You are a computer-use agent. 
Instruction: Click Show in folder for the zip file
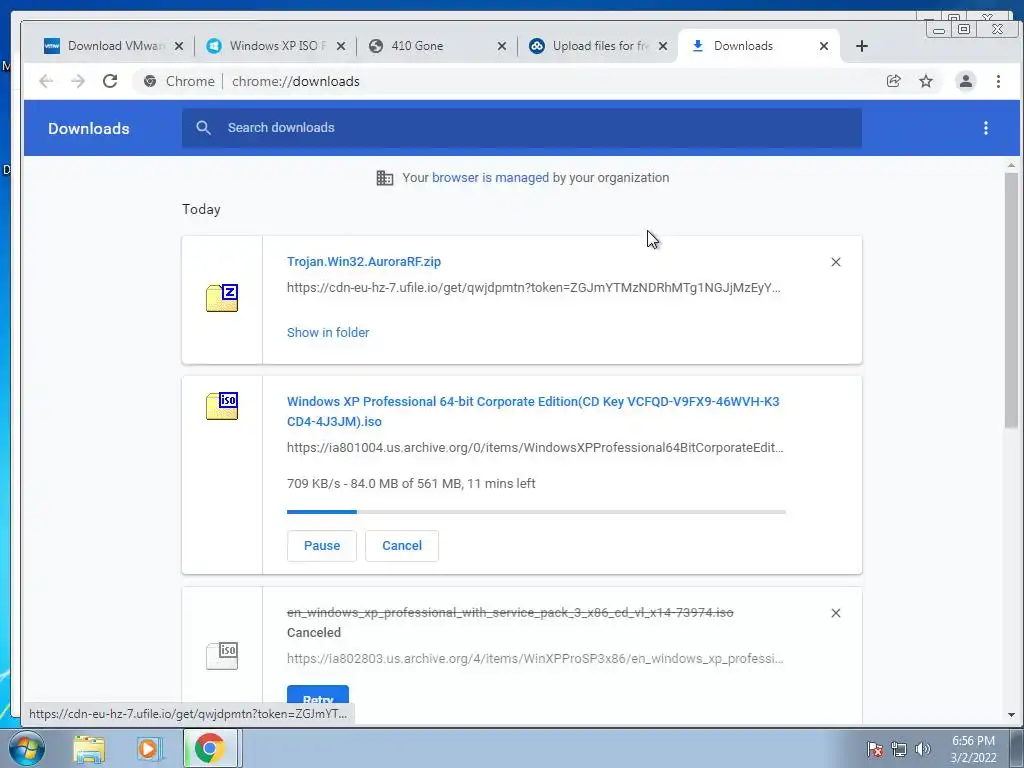pos(328,332)
